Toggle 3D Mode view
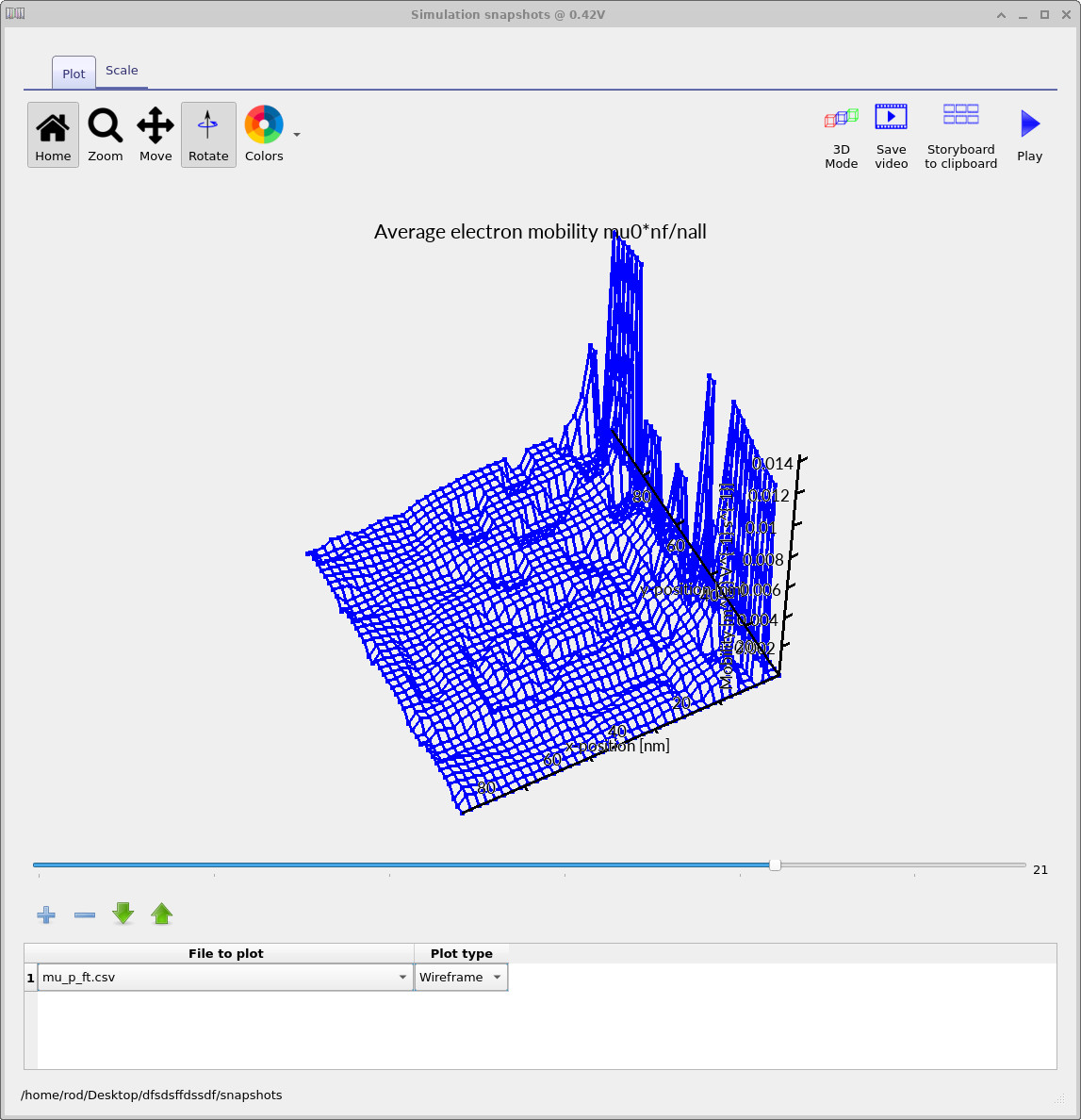Viewport: 1081px width, 1120px height. [x=842, y=136]
